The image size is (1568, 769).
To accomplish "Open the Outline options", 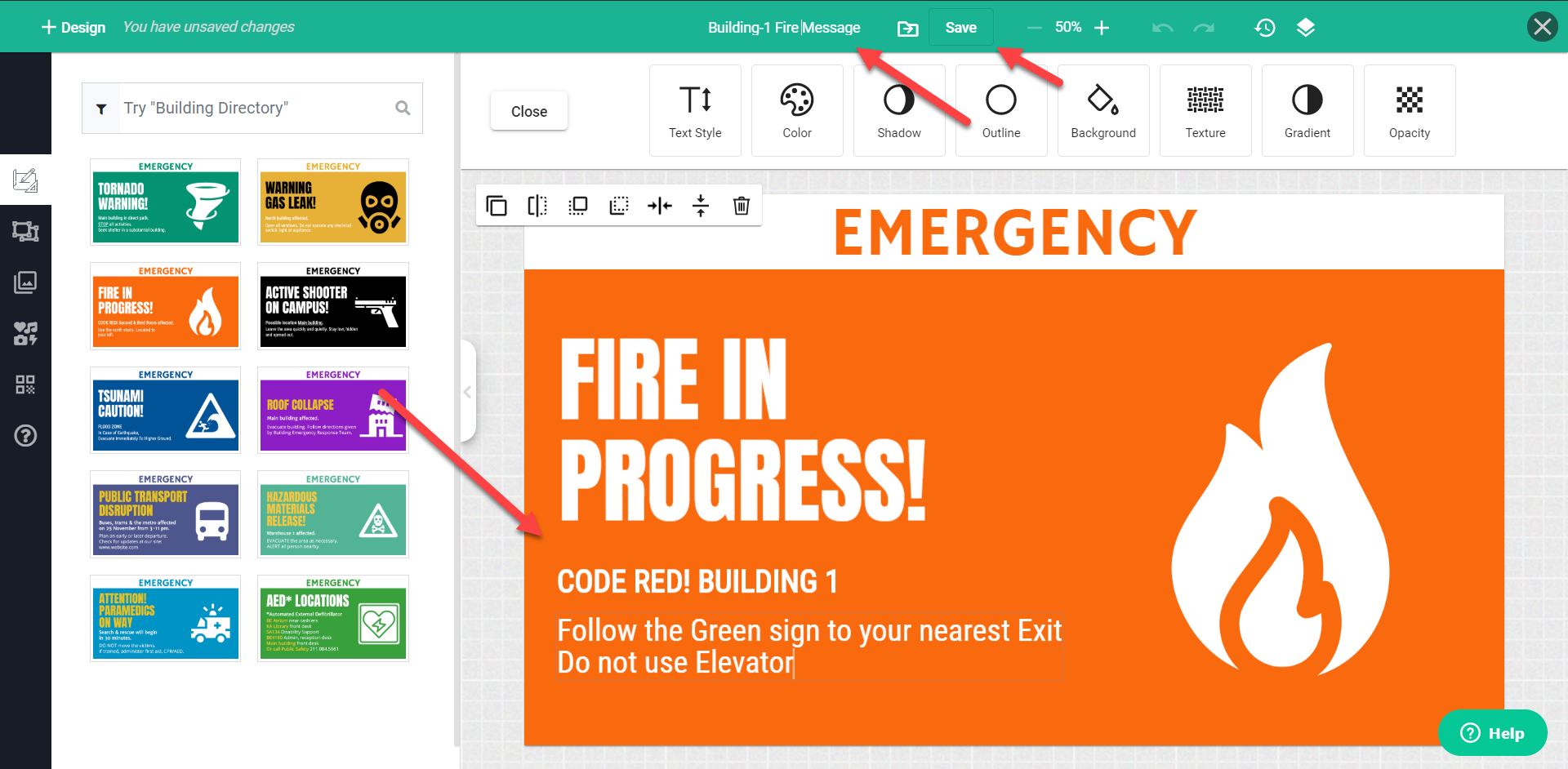I will coord(1000,110).
